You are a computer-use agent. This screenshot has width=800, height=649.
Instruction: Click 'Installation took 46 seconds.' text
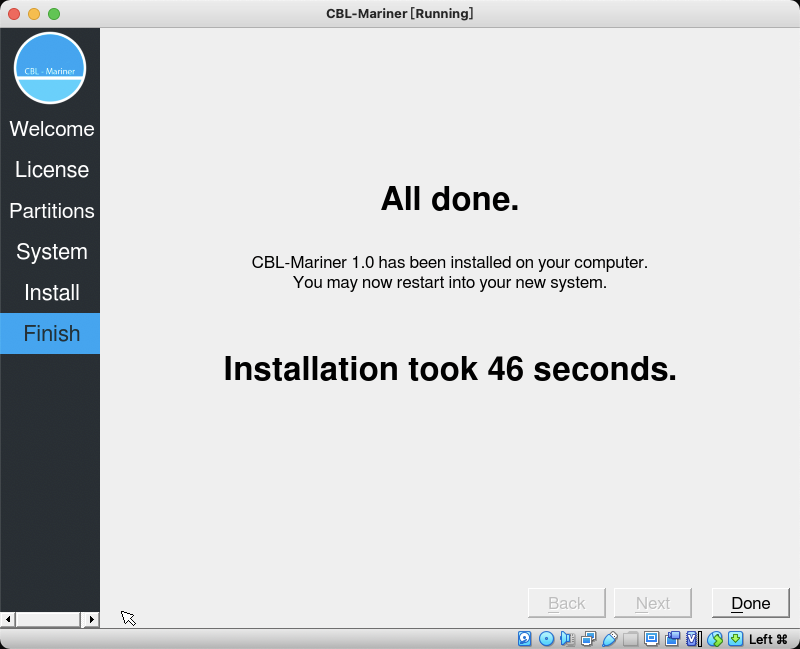450,368
